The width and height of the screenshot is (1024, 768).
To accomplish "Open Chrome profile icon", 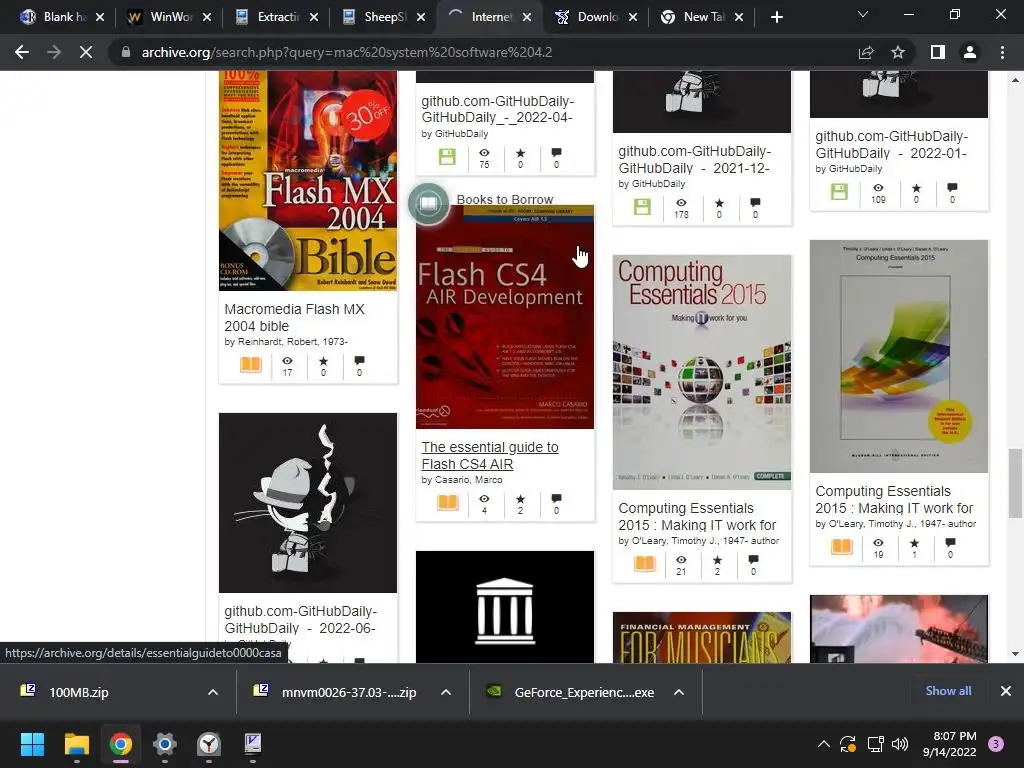I will coord(970,52).
